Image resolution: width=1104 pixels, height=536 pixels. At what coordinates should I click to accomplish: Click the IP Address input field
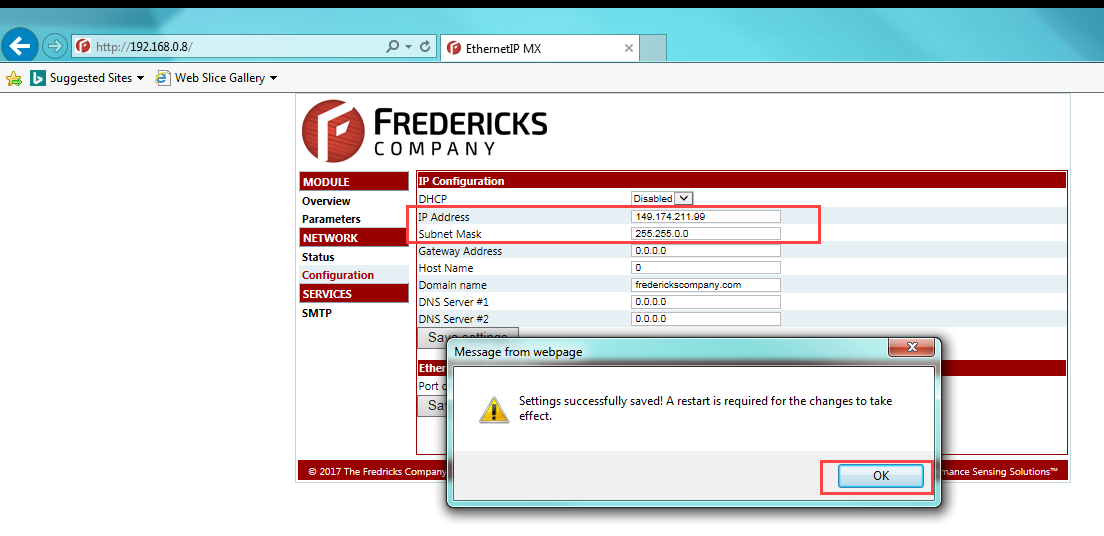(x=706, y=217)
